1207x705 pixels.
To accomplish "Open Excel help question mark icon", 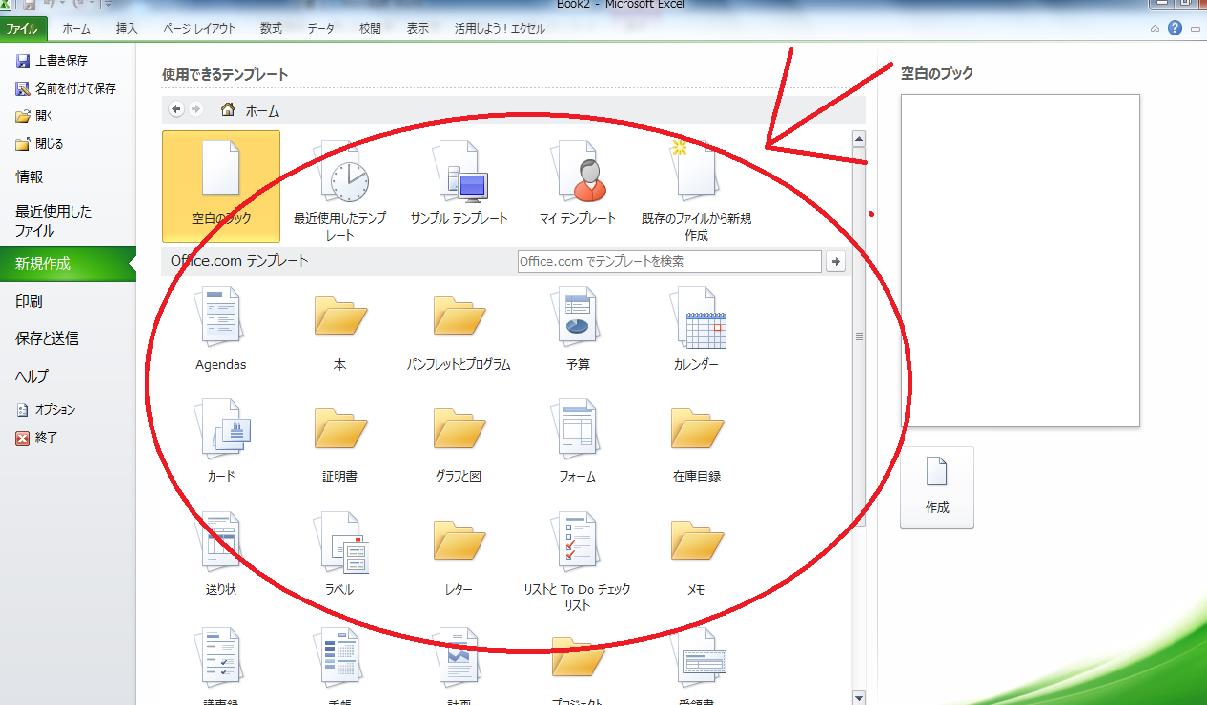I will click(x=1176, y=28).
